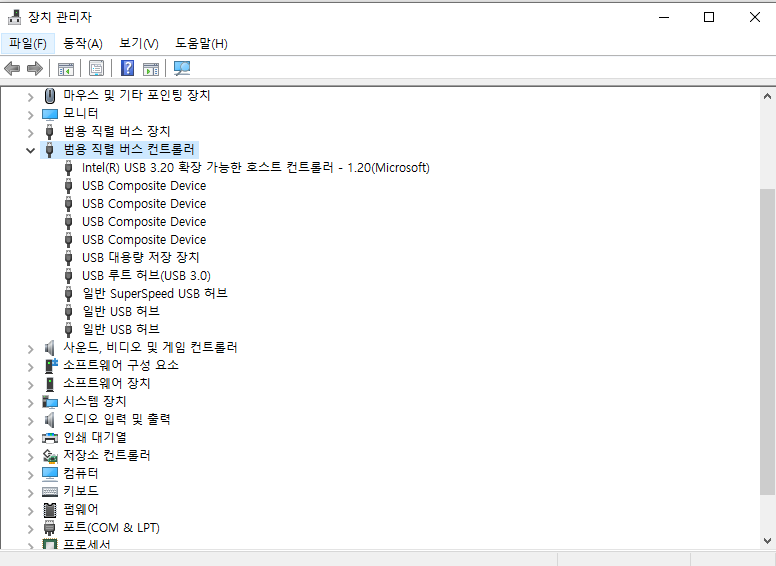The height and width of the screenshot is (566, 776).
Task: Click the computer icon beside 컴퓨터
Action: point(49,474)
